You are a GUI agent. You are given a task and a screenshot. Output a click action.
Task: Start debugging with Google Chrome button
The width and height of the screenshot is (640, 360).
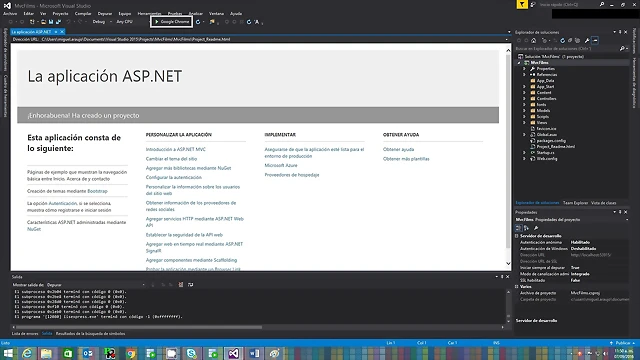(171, 22)
